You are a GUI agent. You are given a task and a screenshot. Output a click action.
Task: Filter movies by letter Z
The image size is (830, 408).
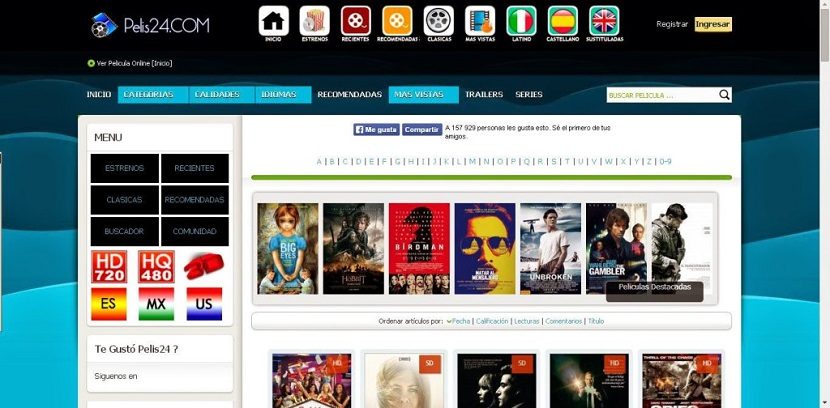pyautogui.click(x=649, y=161)
